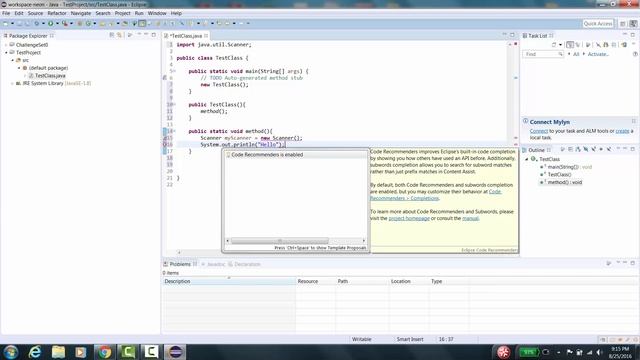Click Collapse All icon in Package Explorer
640x360 pixels.
111,36
